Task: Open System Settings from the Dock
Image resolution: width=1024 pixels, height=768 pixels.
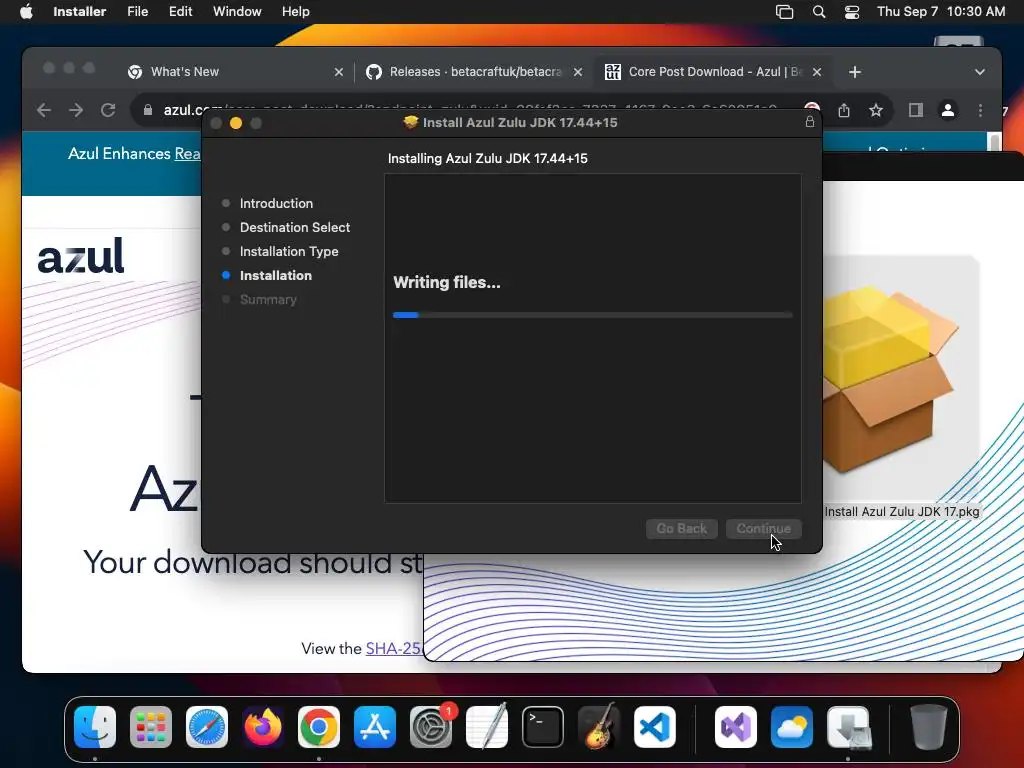Action: point(431,727)
